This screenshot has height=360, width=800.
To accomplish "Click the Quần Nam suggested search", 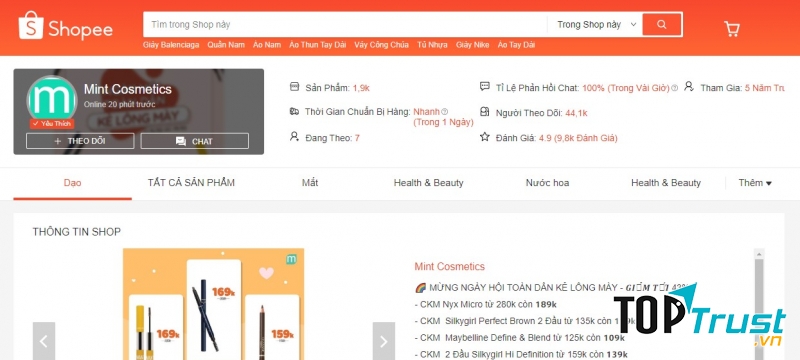I will click(226, 45).
